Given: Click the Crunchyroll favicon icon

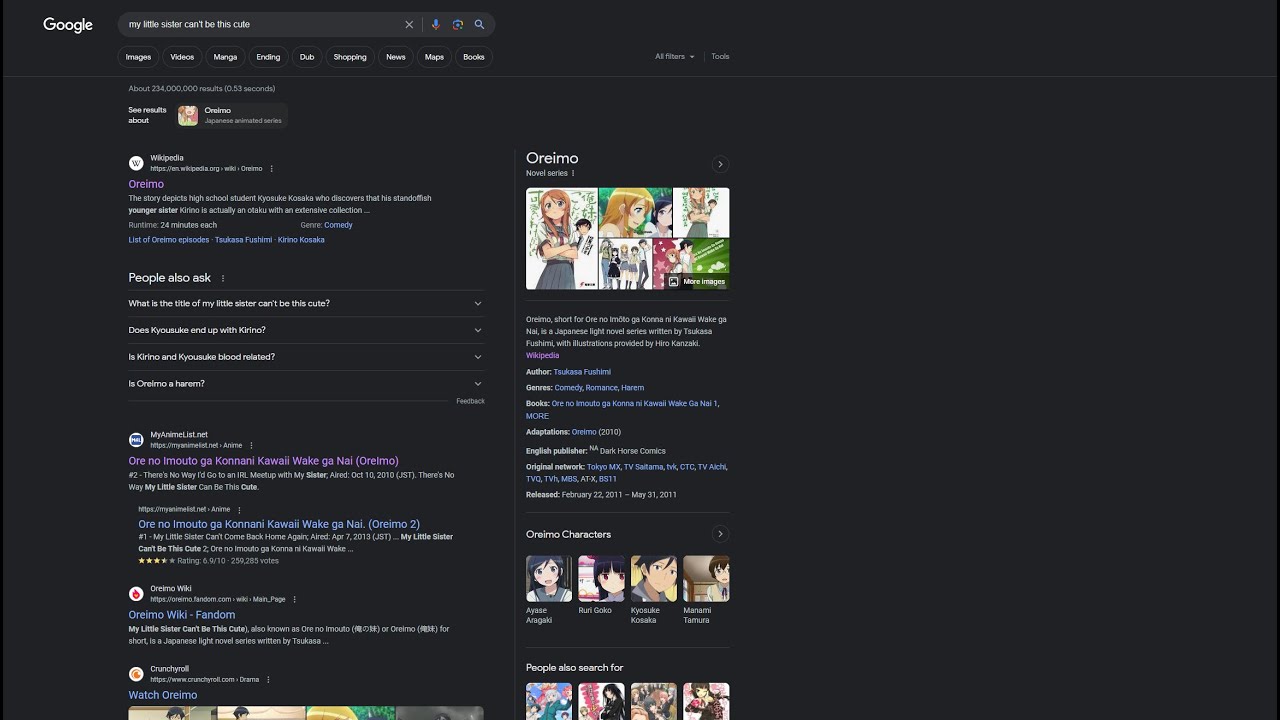Looking at the screenshot, I should (136, 674).
